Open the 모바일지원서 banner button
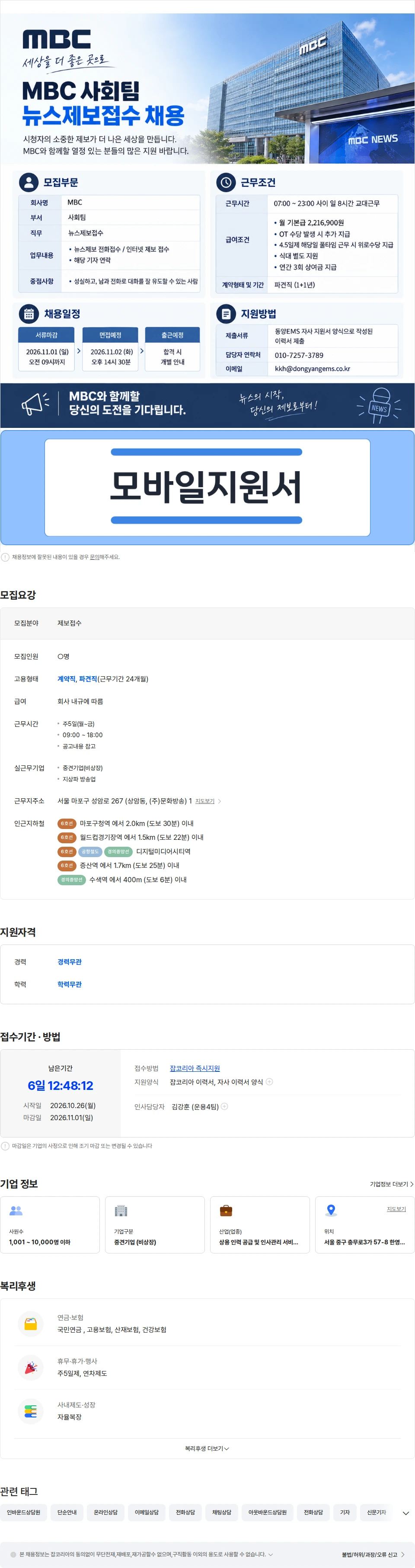 click(207, 488)
